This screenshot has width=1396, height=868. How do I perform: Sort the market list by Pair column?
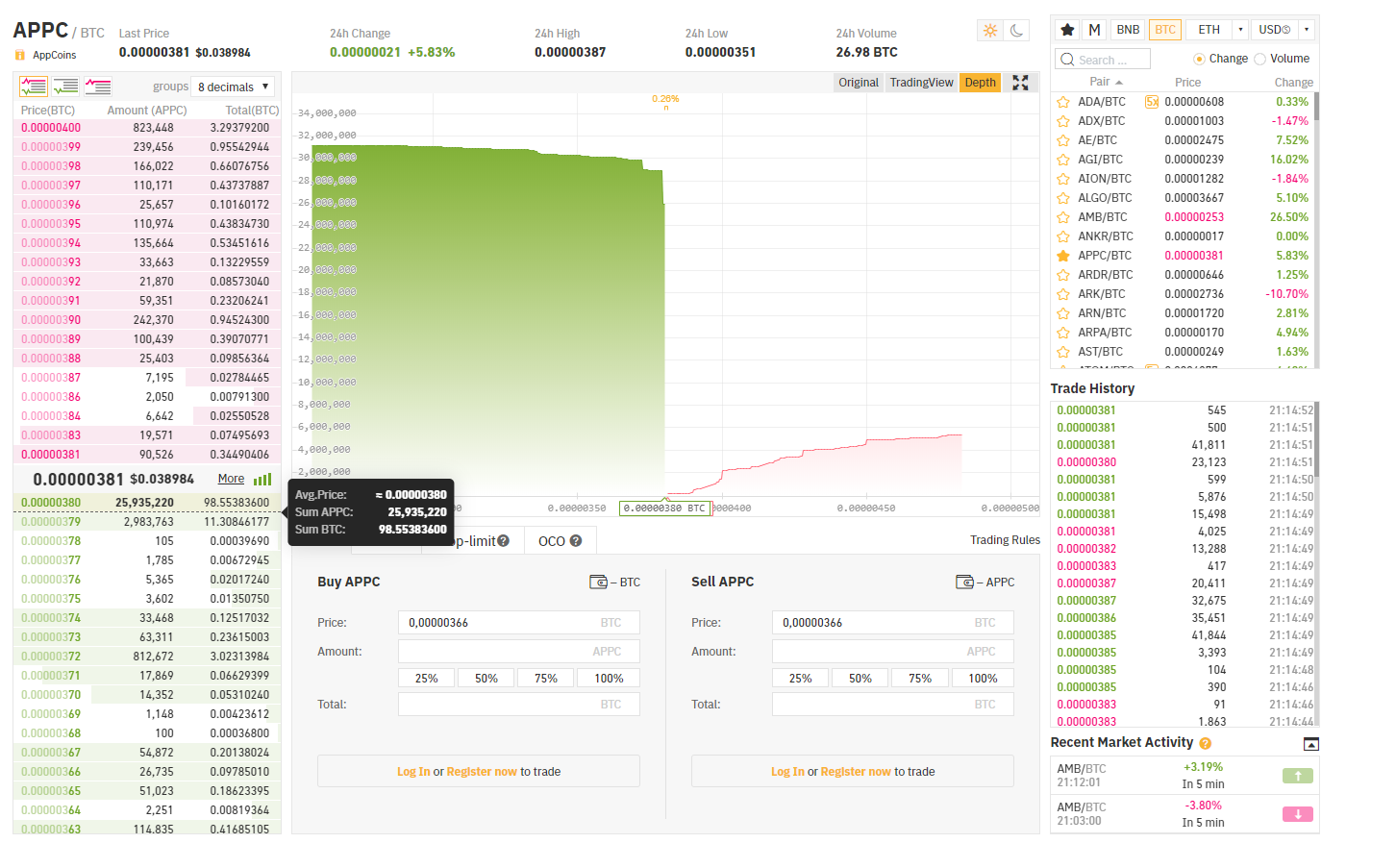pos(1105,83)
